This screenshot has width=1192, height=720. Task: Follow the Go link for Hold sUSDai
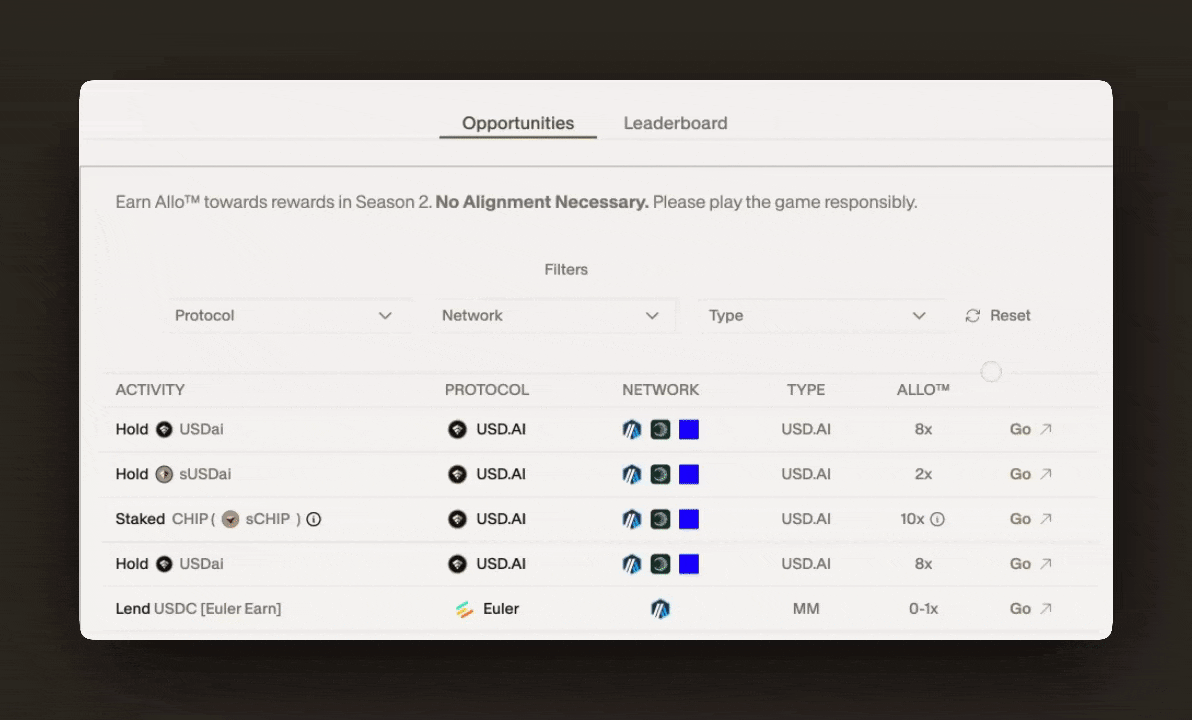1031,474
